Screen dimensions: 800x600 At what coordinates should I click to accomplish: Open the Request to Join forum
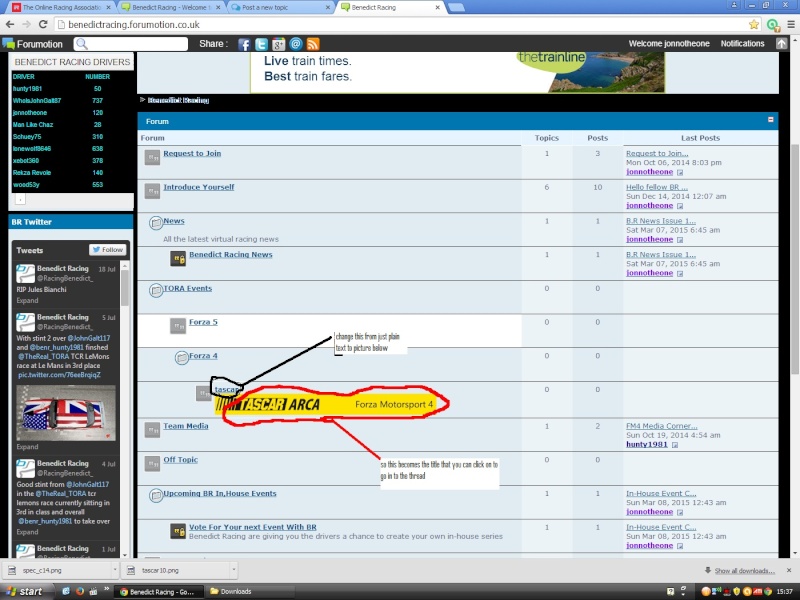pos(192,154)
